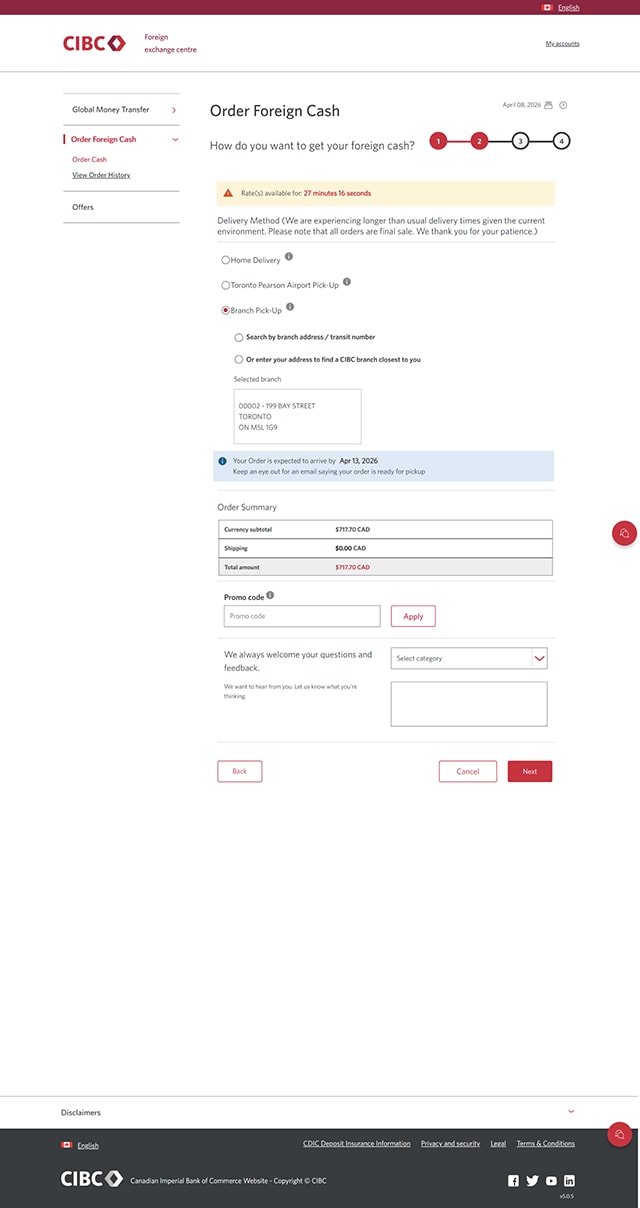The height and width of the screenshot is (1208, 640).
Task: Open Privacy and security footer link
Action: pyautogui.click(x=450, y=1143)
